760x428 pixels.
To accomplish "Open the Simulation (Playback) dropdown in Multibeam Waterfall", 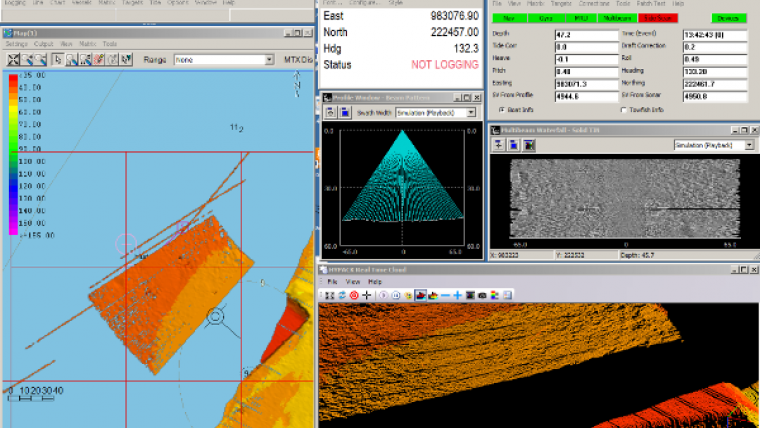I will 750,145.
